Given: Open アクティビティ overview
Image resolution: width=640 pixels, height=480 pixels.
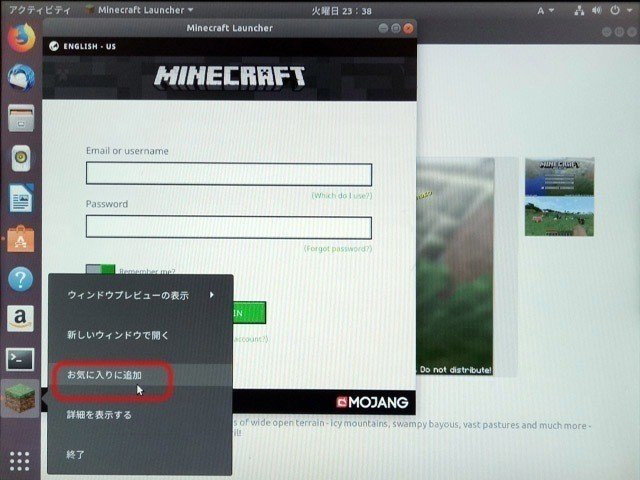Looking at the screenshot, I should pyautogui.click(x=40, y=10).
